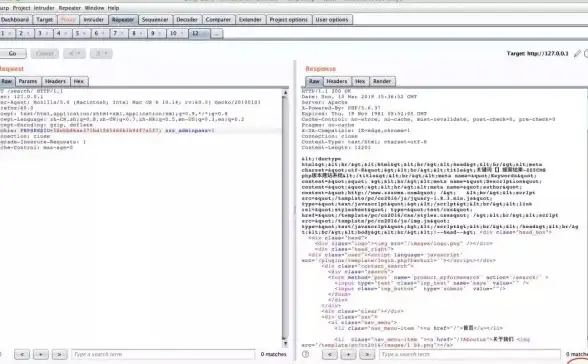Image resolution: width=588 pixels, height=364 pixels.
Task: Click the response search previous-match arrow
Action: [x=330, y=354]
